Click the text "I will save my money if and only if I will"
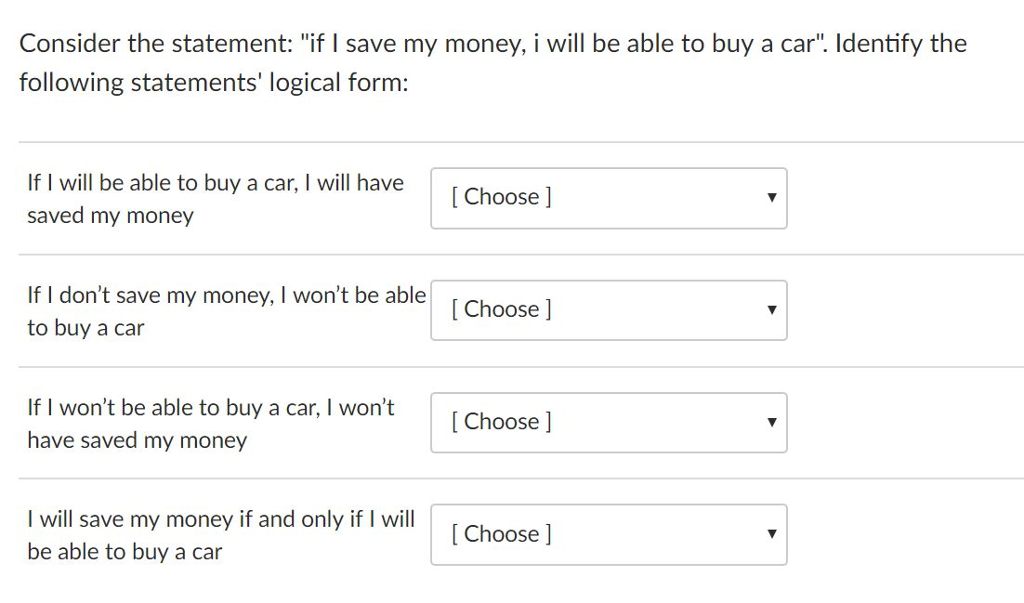 [220, 519]
